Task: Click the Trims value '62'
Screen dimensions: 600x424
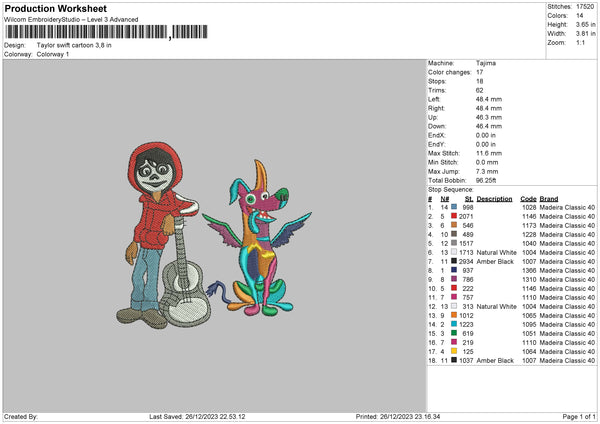Action: point(479,90)
